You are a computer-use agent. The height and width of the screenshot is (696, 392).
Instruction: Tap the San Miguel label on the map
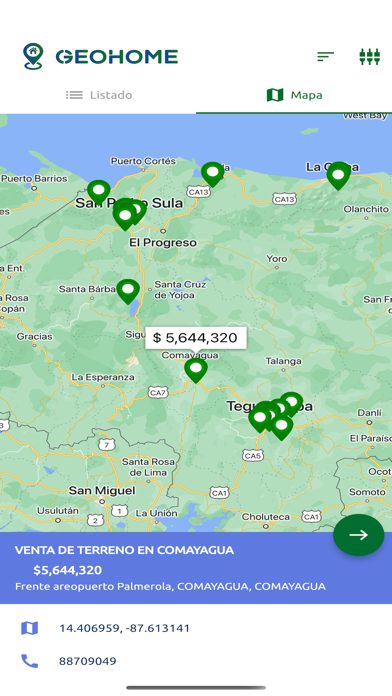pos(102,490)
